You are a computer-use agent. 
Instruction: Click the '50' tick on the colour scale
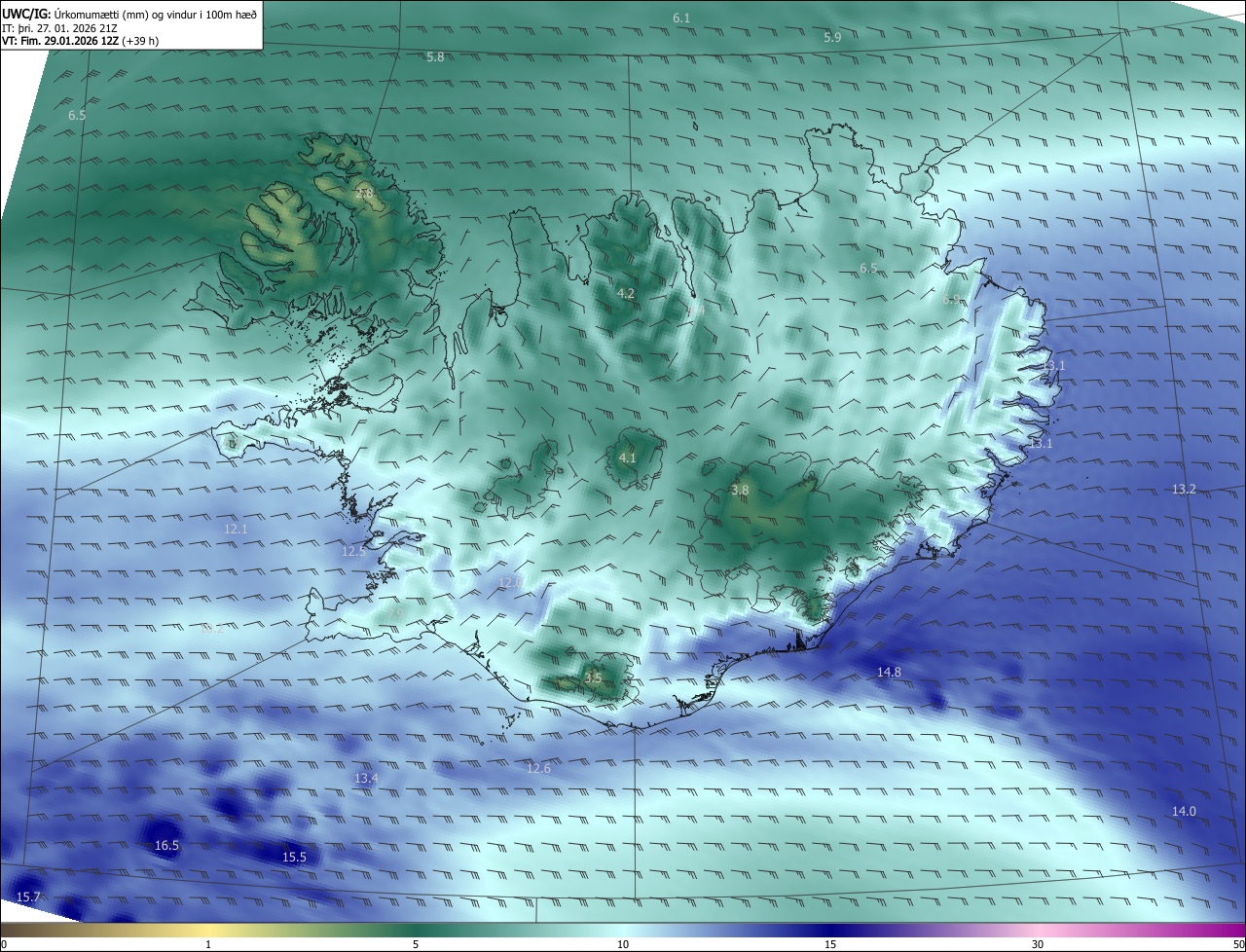point(1239,945)
